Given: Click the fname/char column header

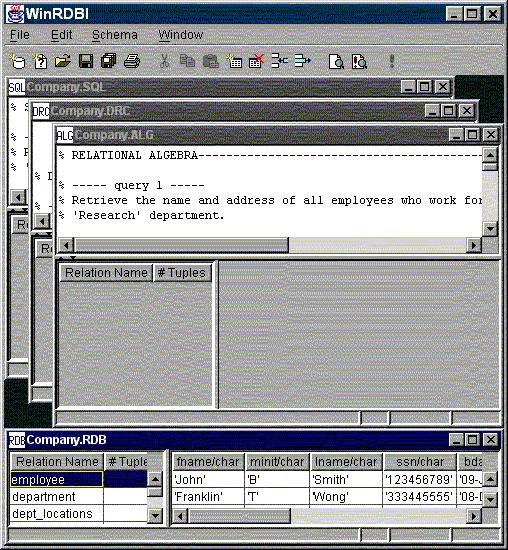Looking at the screenshot, I should coord(208,462).
